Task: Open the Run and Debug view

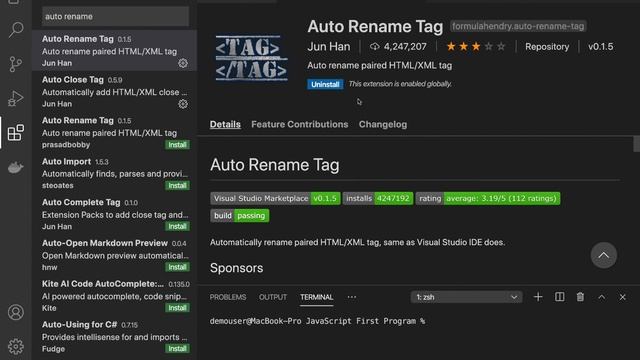Action: [x=16, y=98]
